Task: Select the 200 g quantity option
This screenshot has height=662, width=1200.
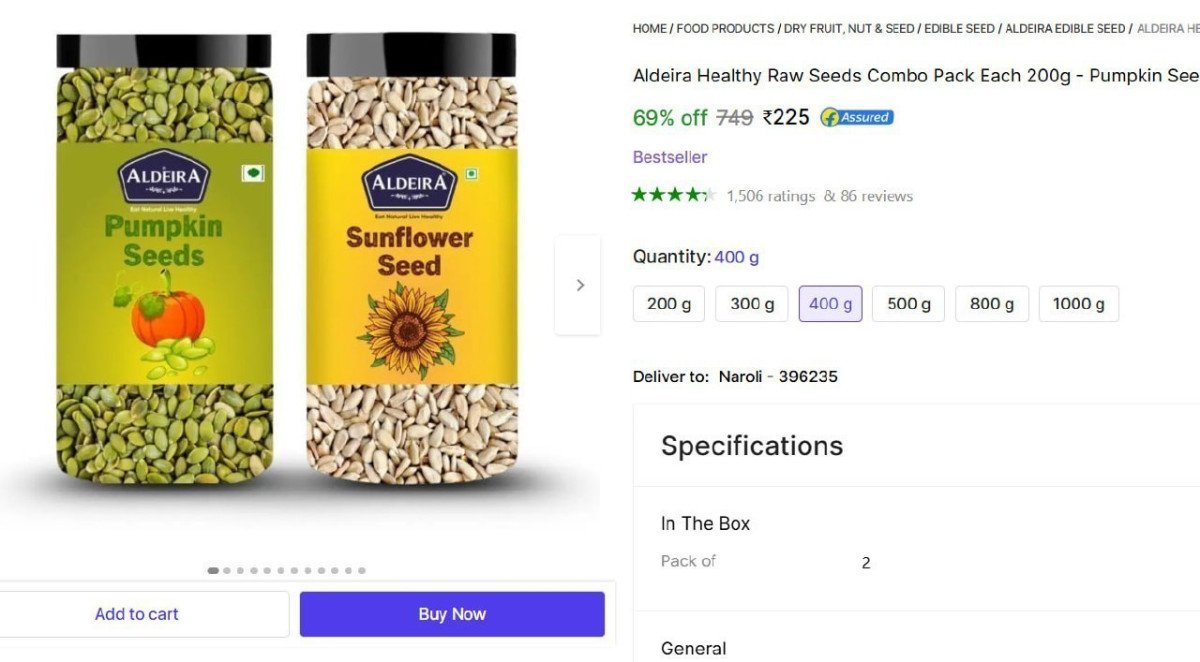Action: pyautogui.click(x=669, y=304)
